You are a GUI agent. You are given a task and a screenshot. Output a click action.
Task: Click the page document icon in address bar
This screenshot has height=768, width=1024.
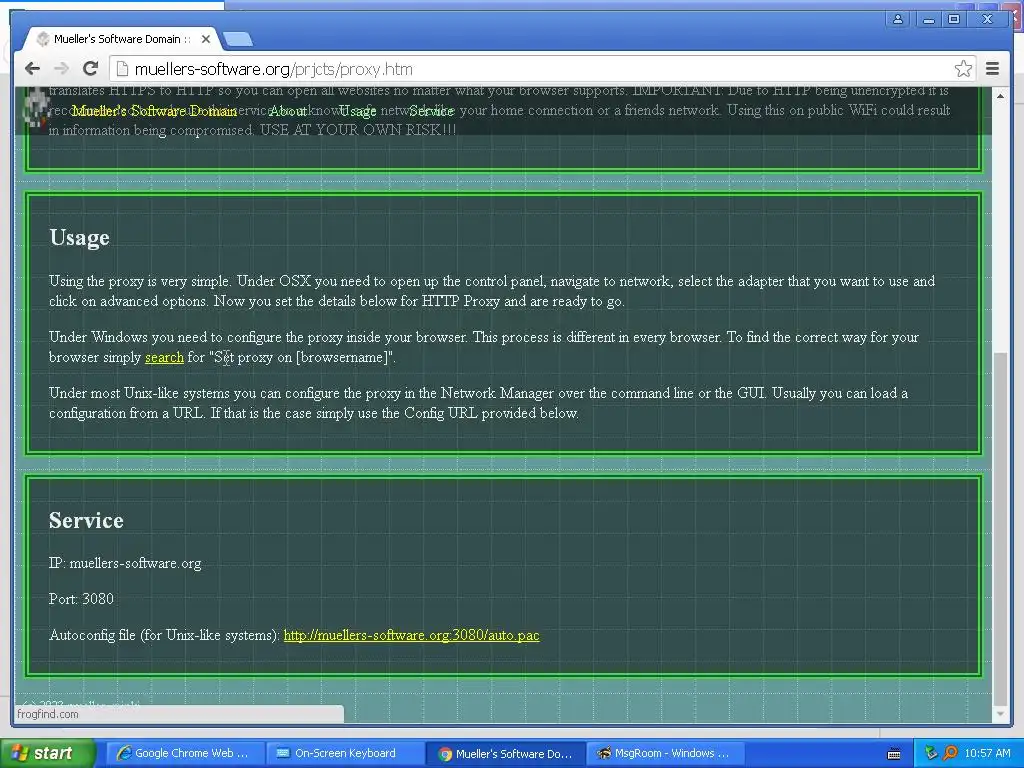point(121,69)
